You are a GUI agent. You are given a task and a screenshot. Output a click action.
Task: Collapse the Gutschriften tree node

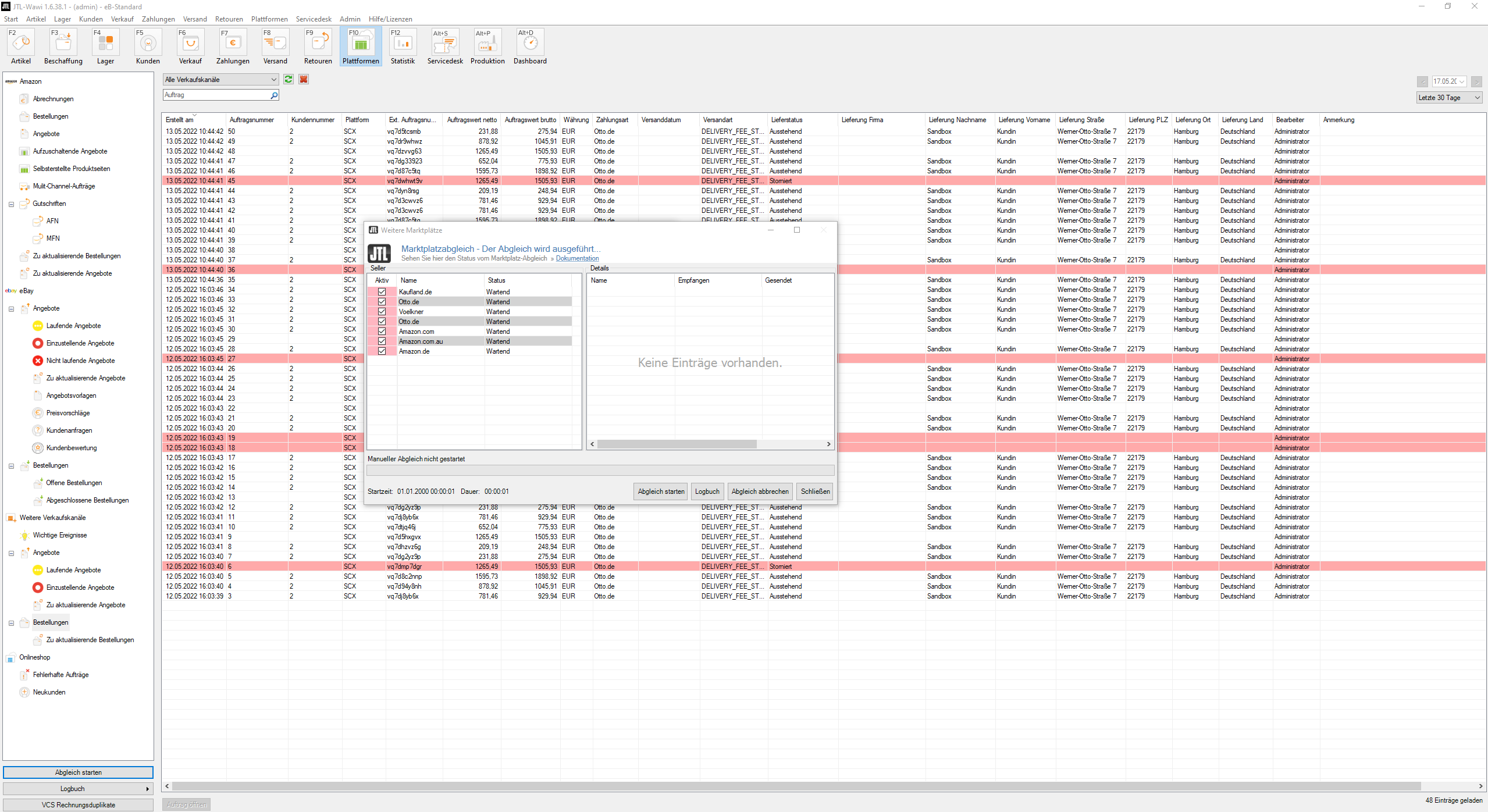[11, 204]
